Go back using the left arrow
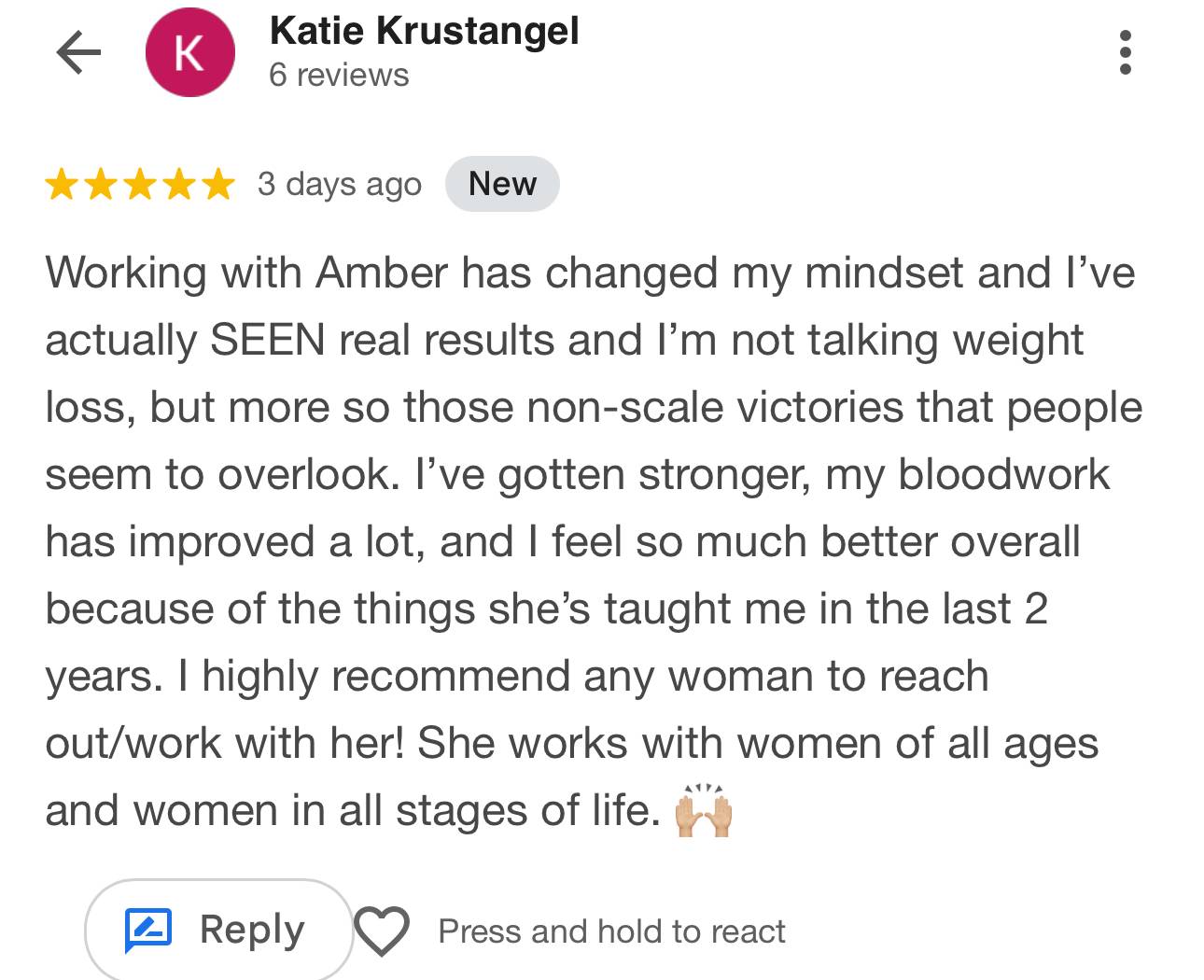1204x980 pixels. 78,52
